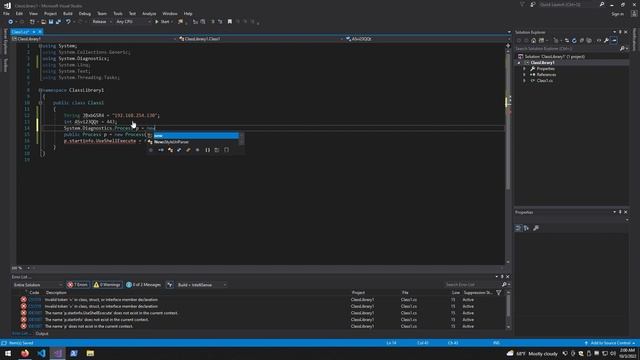
Task: Click the feedback icon in the title bar
Action: (533, 4)
